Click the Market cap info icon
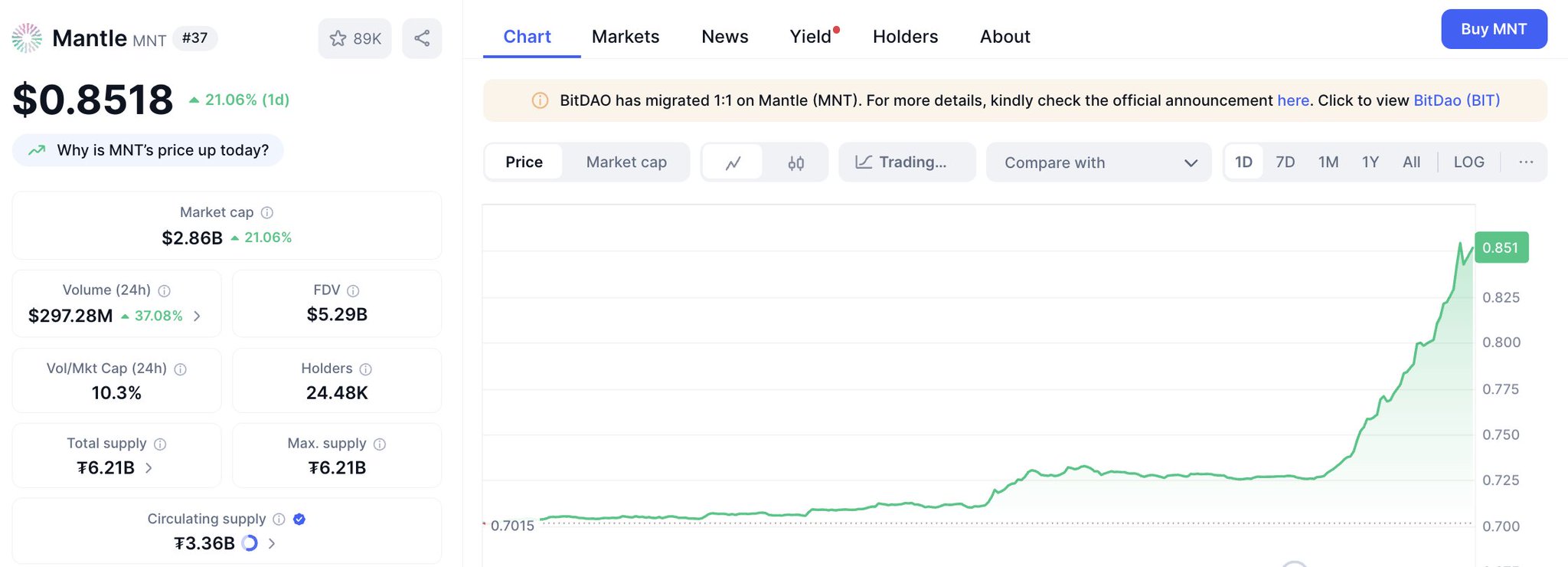 click(x=267, y=213)
